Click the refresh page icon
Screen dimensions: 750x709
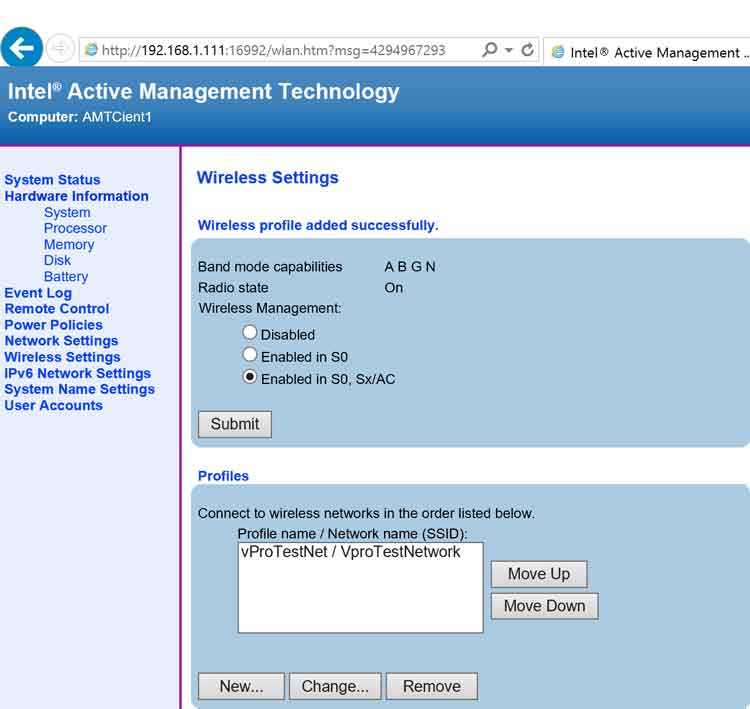[528, 50]
